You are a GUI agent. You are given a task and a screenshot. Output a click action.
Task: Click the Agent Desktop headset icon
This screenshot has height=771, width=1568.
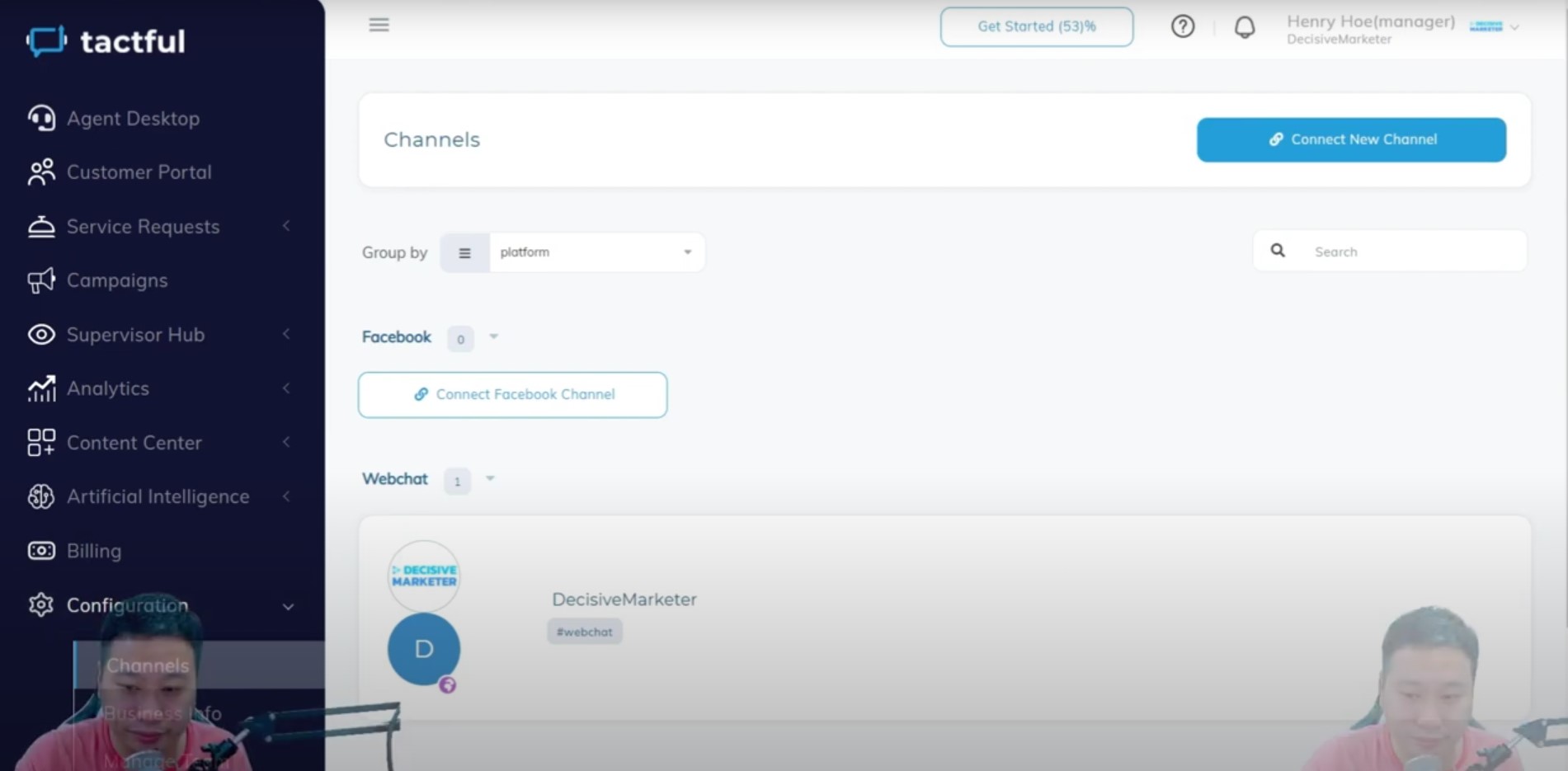(x=41, y=118)
